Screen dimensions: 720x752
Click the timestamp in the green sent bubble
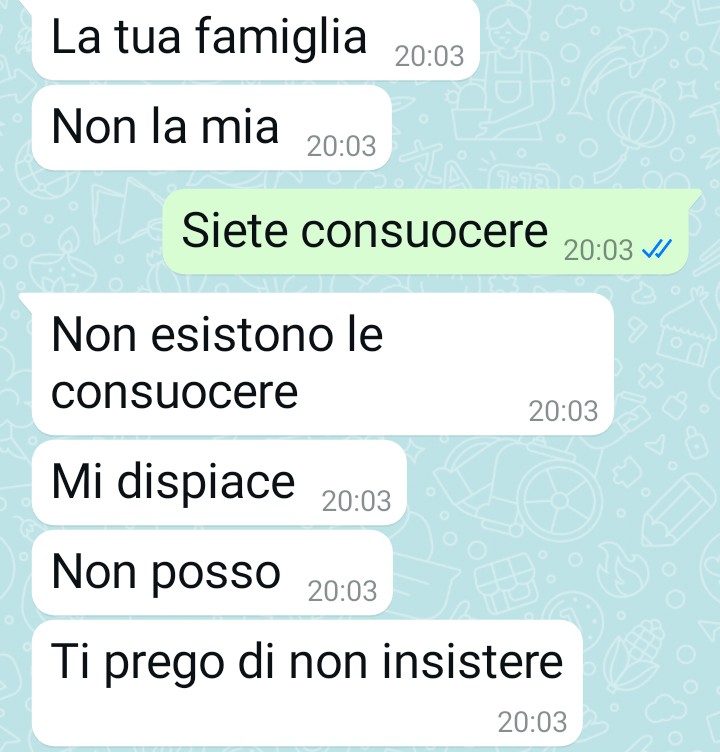point(598,250)
